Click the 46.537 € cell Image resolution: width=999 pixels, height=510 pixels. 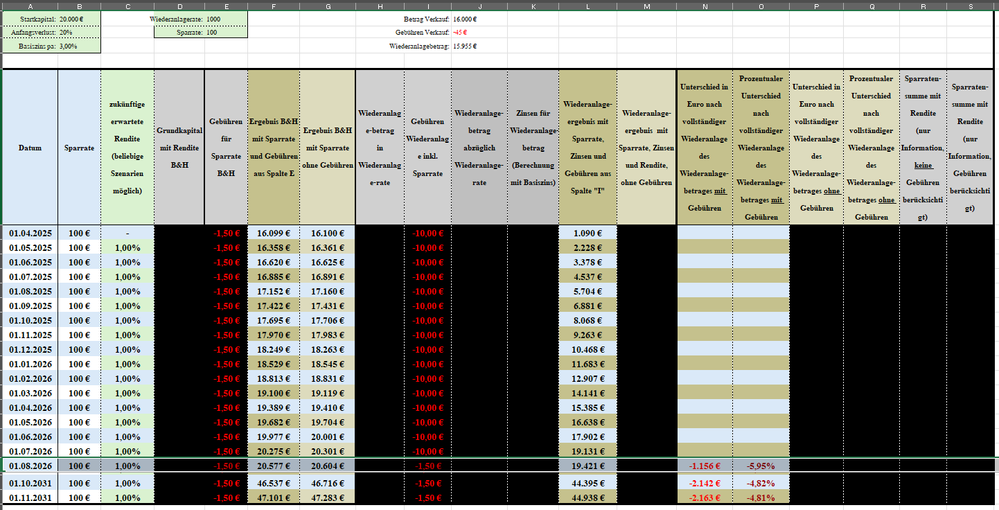[273, 483]
